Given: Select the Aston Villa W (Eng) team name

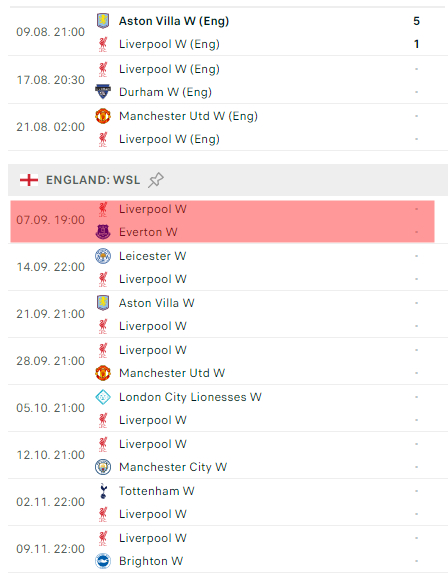Looking at the screenshot, I should pyautogui.click(x=174, y=21).
